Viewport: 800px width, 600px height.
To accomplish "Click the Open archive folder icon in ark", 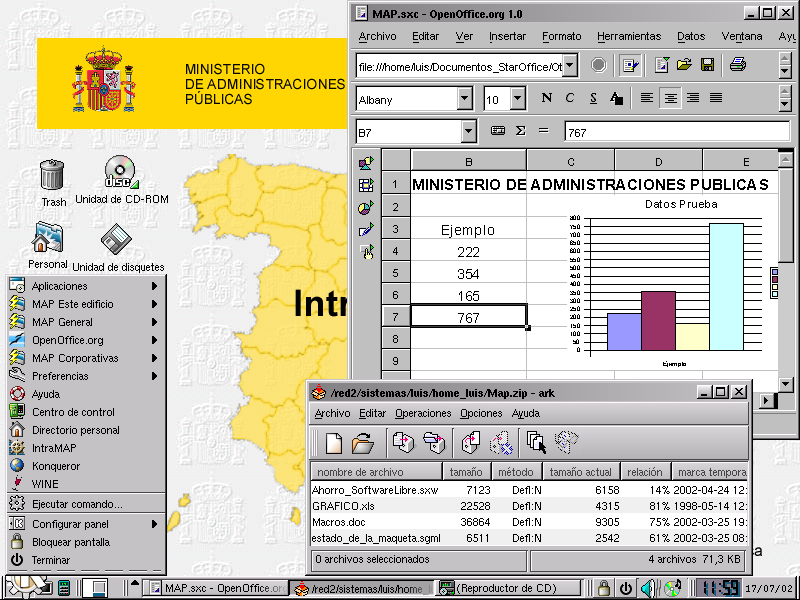I will pos(363,441).
